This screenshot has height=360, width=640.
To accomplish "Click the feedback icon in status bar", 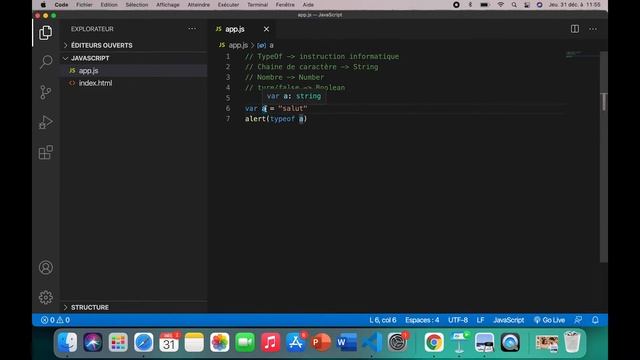I will click(x=578, y=320).
